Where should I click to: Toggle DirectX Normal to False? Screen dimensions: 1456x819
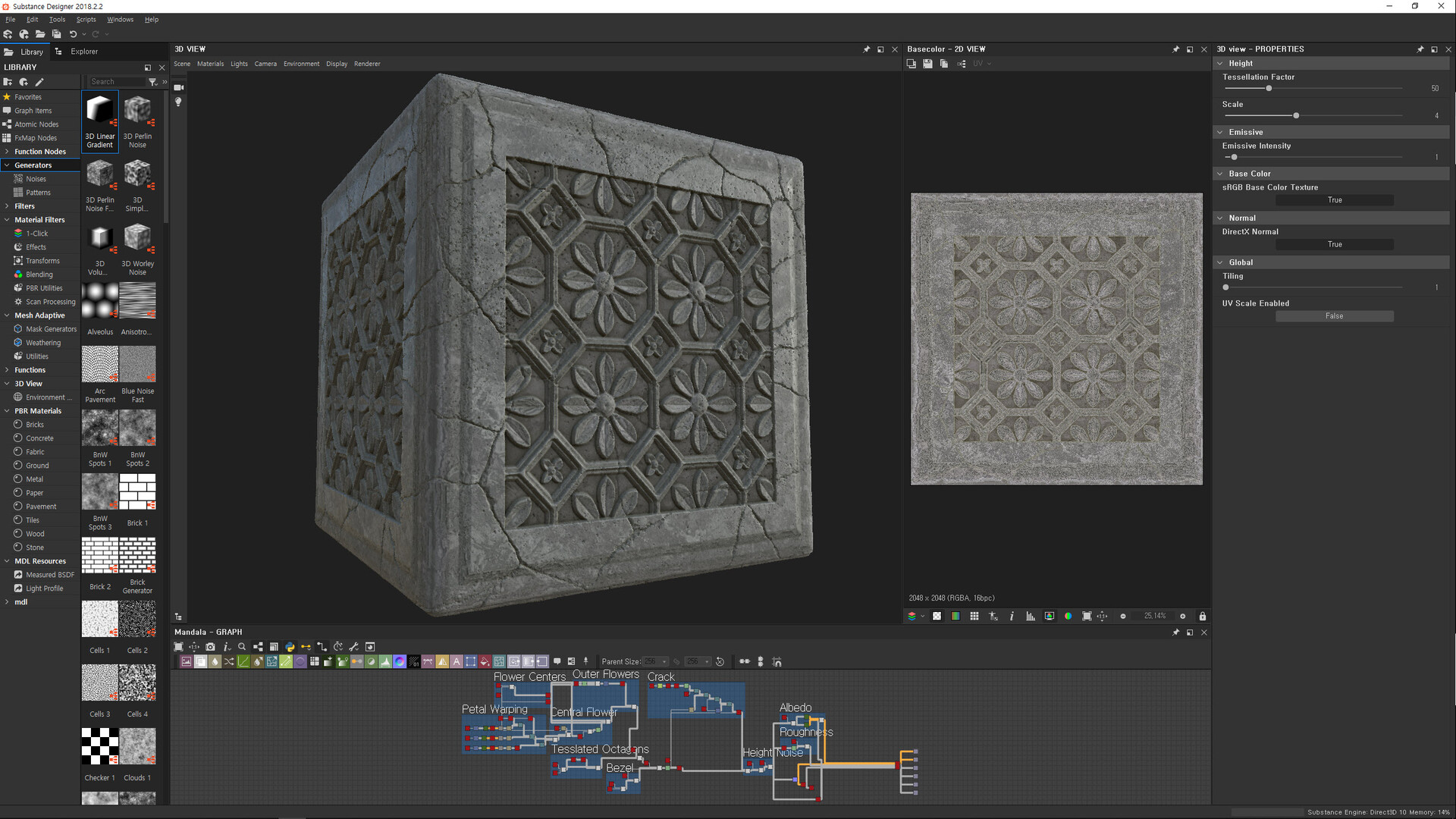click(1334, 244)
